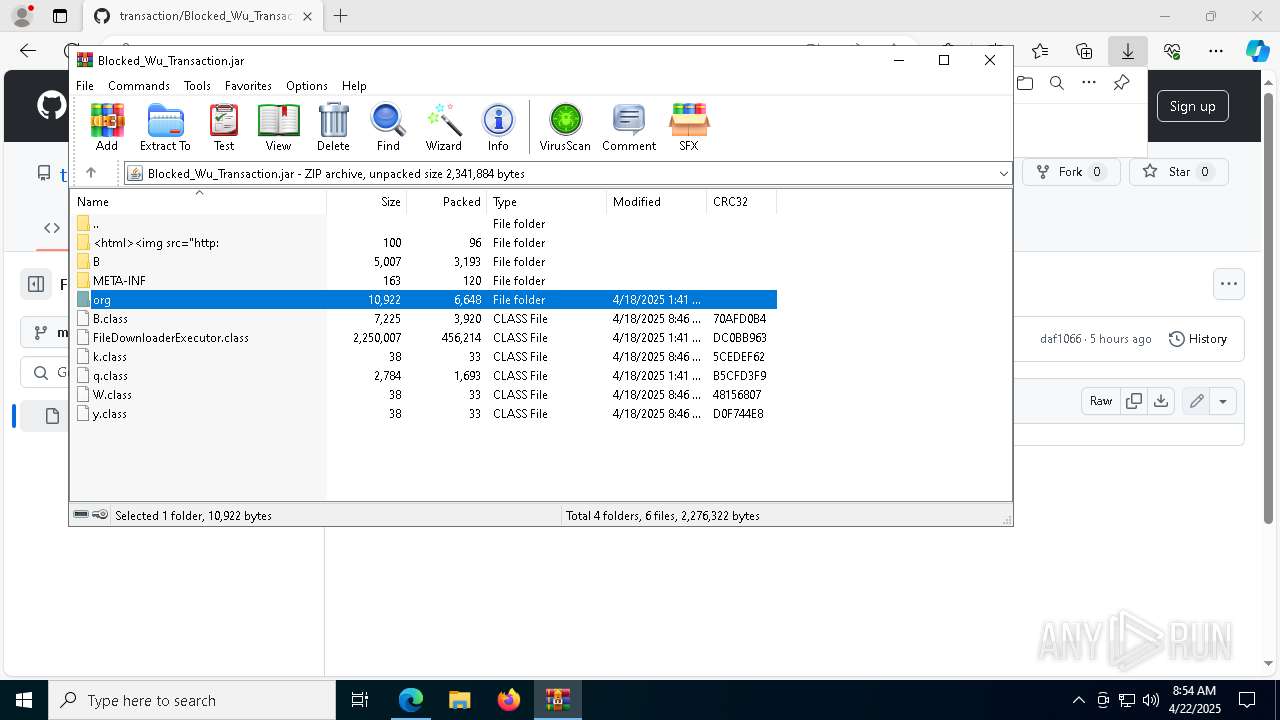Open the Favorites menu
Image resolution: width=1280 pixels, height=720 pixels.
tap(248, 86)
